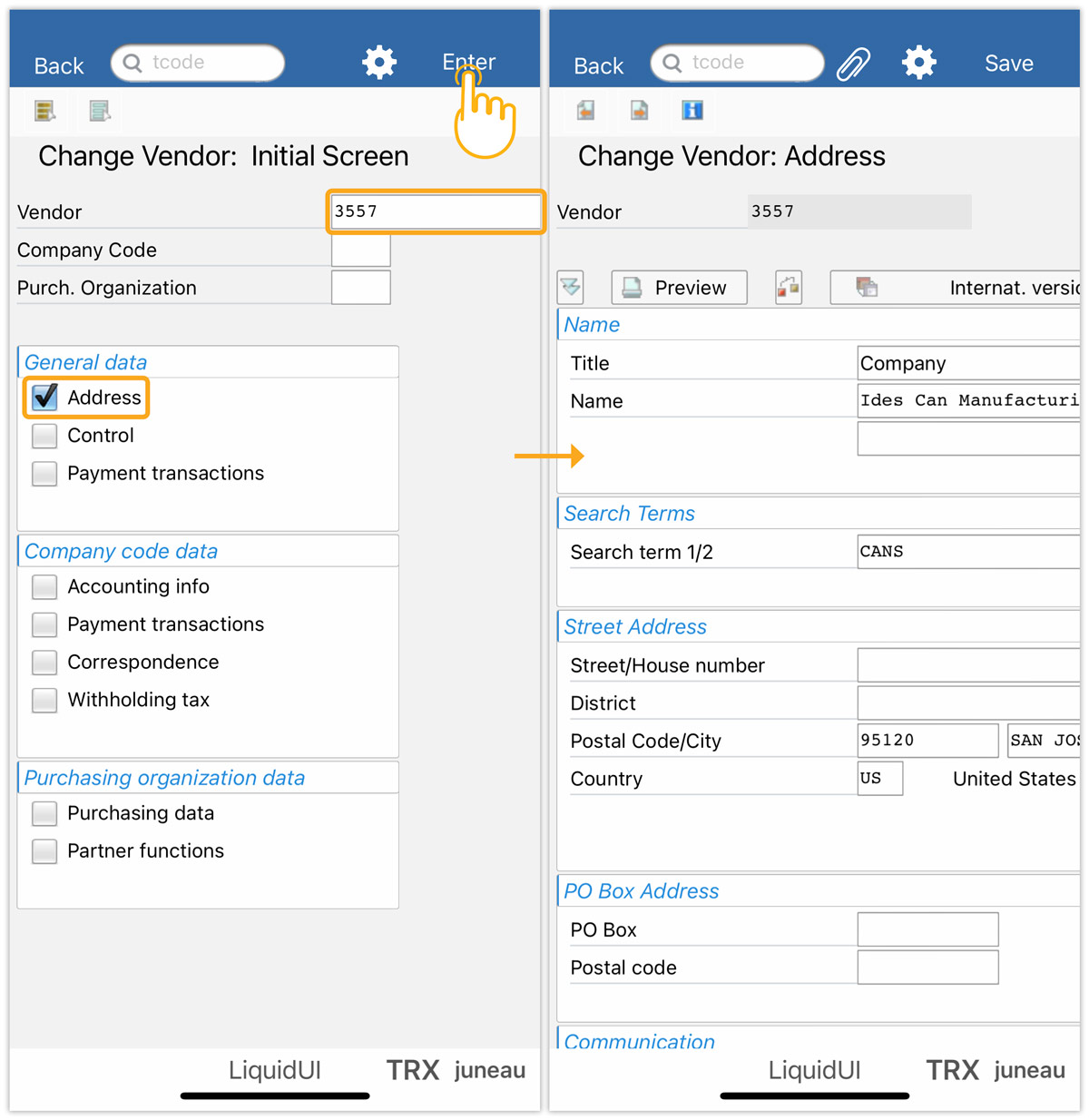The width and height of the screenshot is (1089, 1120).
Task: Check the Accounting info option
Action: (44, 587)
